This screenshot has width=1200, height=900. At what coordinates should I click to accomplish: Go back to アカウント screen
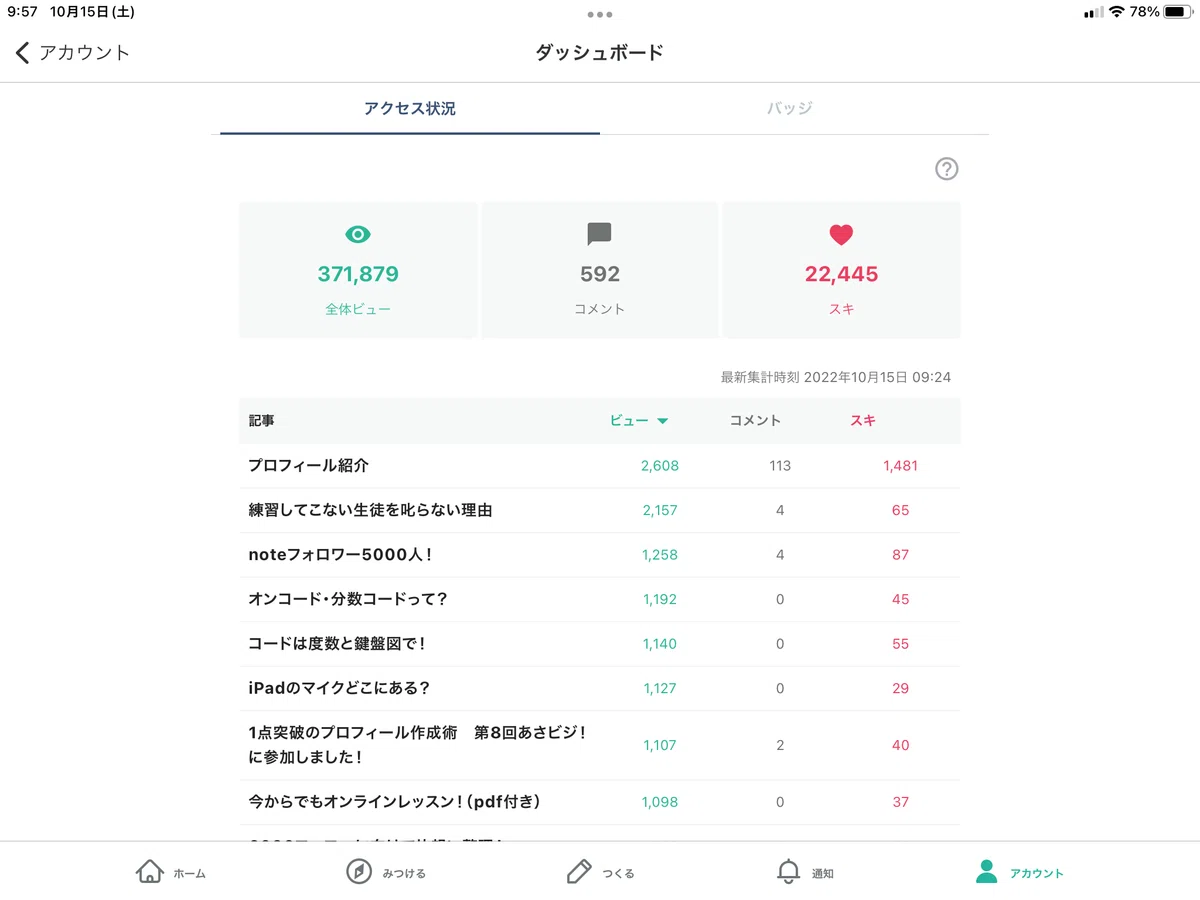tap(73, 53)
